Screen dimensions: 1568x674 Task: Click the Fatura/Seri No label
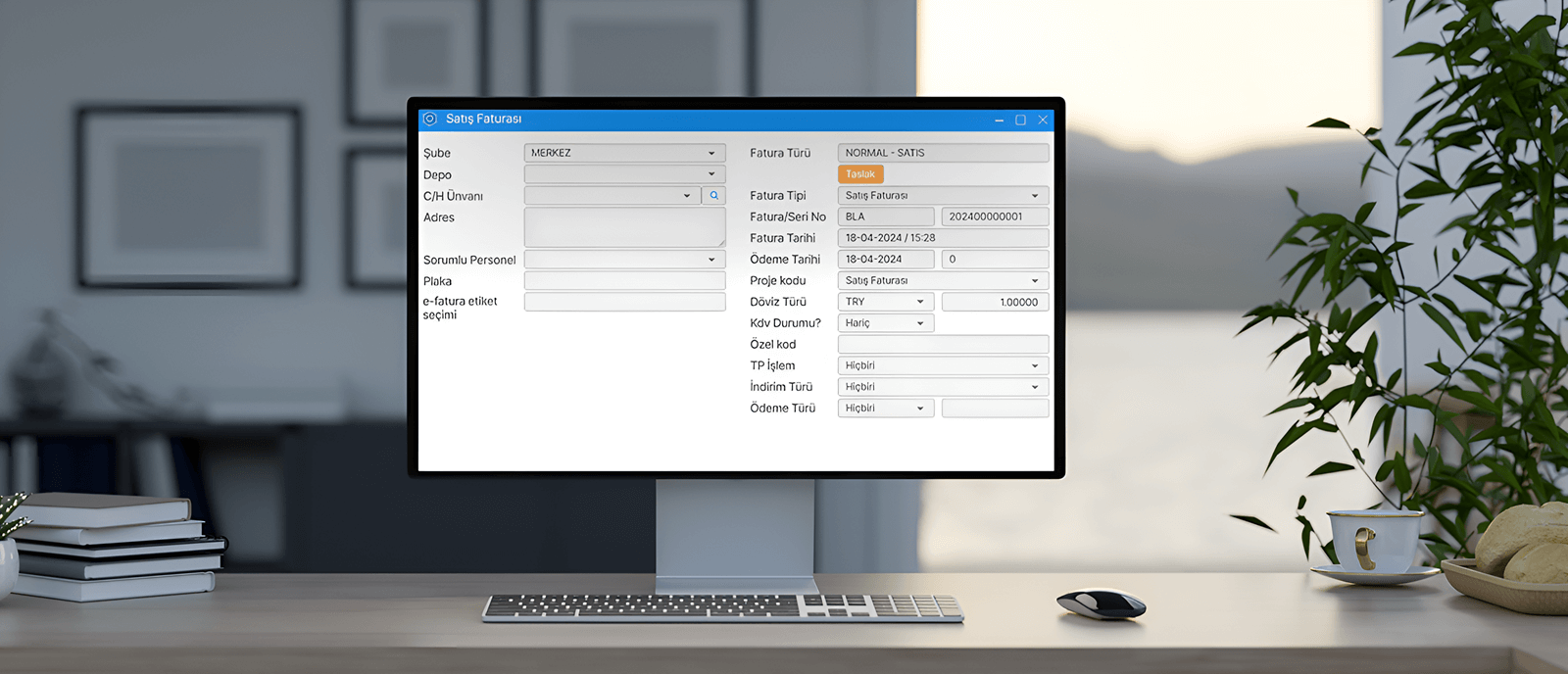(788, 217)
